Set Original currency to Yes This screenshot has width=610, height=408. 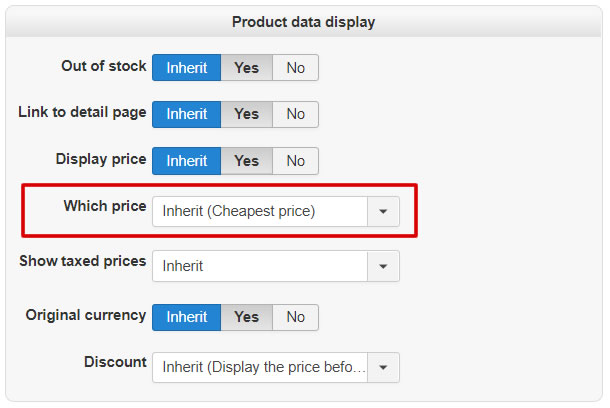[246, 317]
